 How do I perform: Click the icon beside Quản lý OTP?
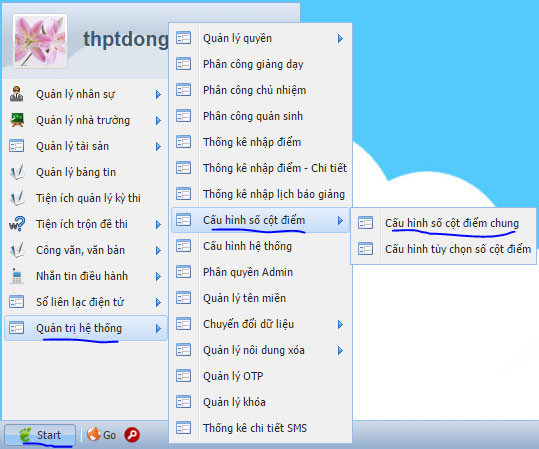click(184, 376)
